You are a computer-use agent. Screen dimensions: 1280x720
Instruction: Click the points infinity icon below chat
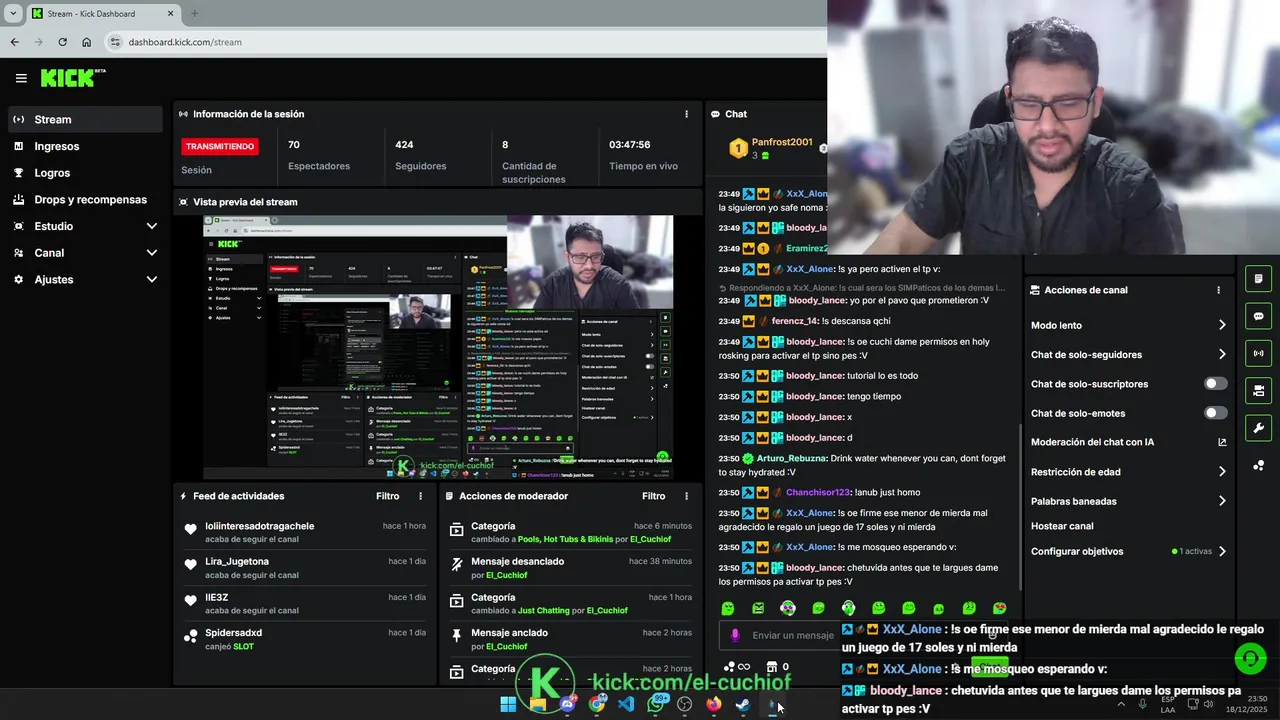(x=737, y=667)
